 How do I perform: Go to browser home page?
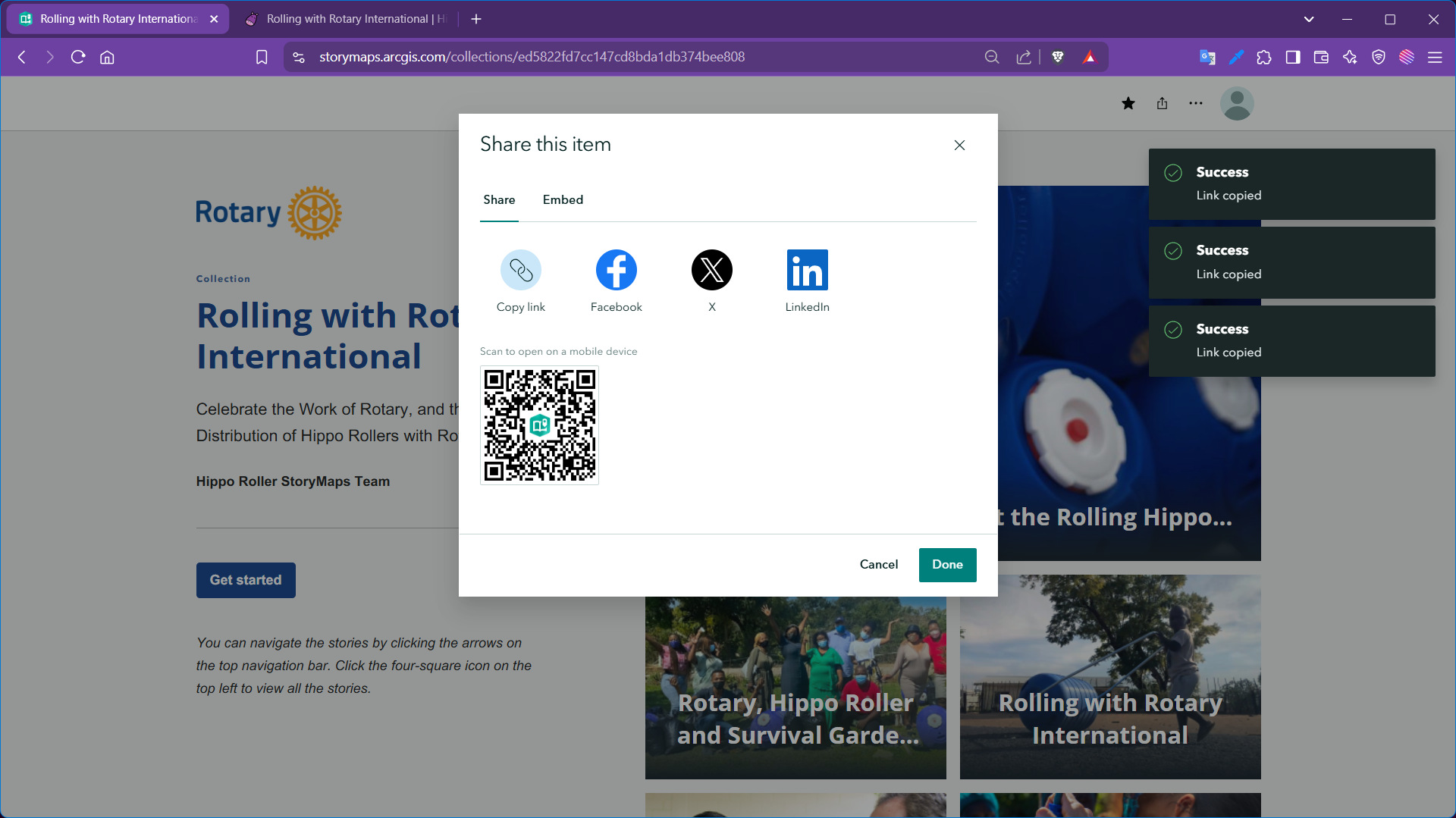[x=107, y=57]
